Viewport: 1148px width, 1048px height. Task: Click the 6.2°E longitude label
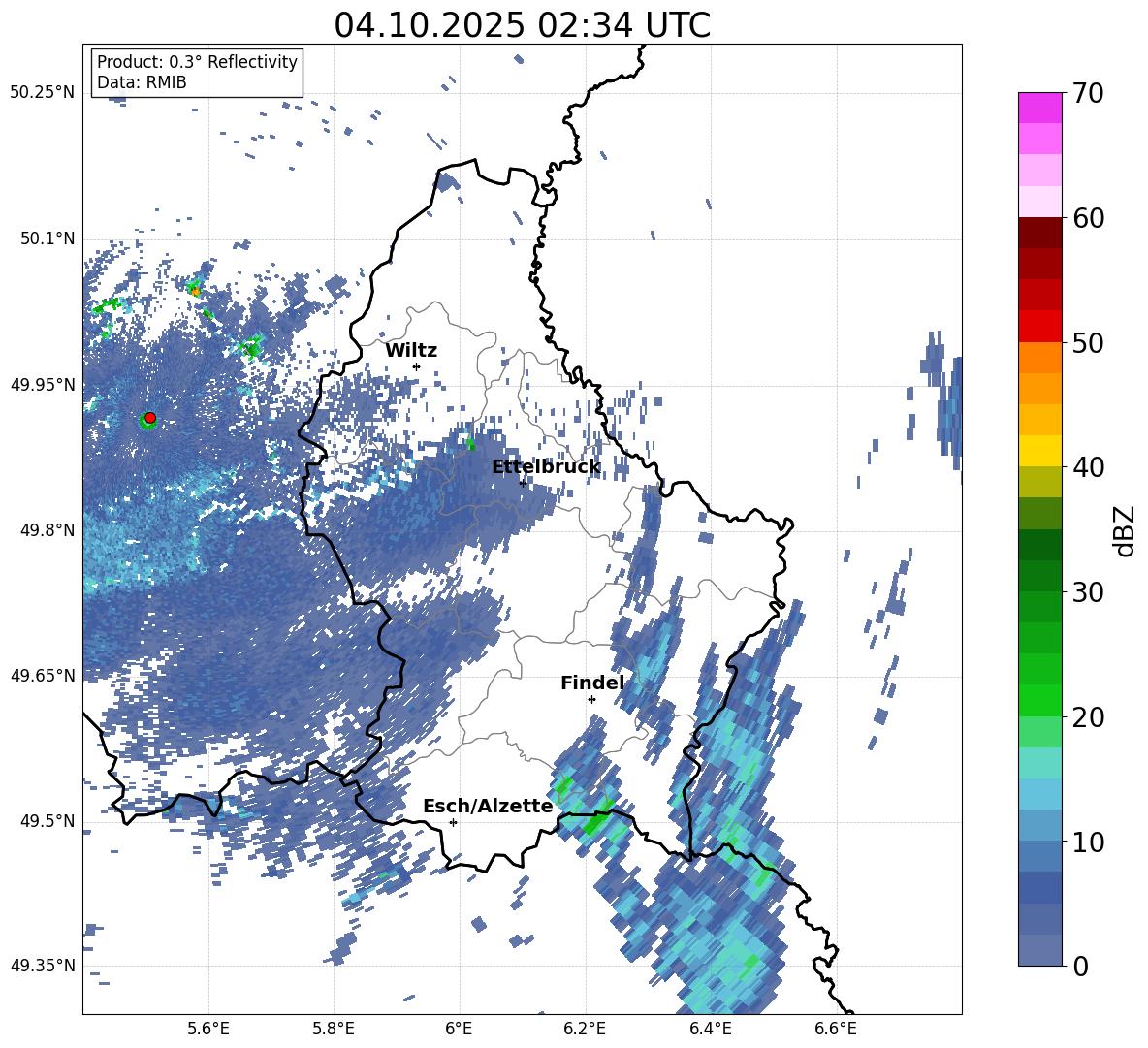pos(585,1029)
